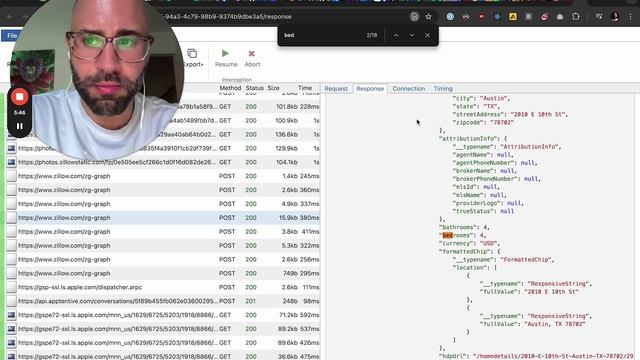Select the gspe72 GET row sized 71.2kb
This screenshot has height=360, width=640.
pos(162,315)
